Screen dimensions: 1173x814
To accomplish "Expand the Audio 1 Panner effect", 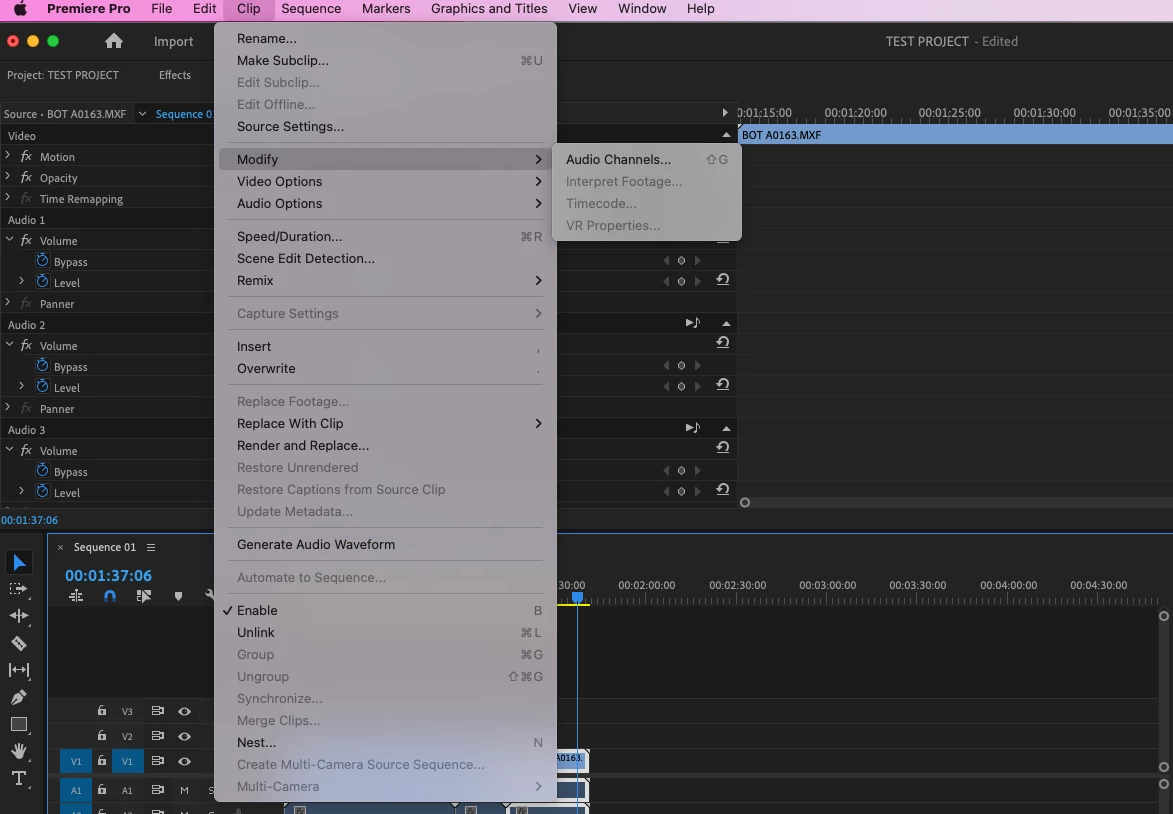I will pos(7,302).
